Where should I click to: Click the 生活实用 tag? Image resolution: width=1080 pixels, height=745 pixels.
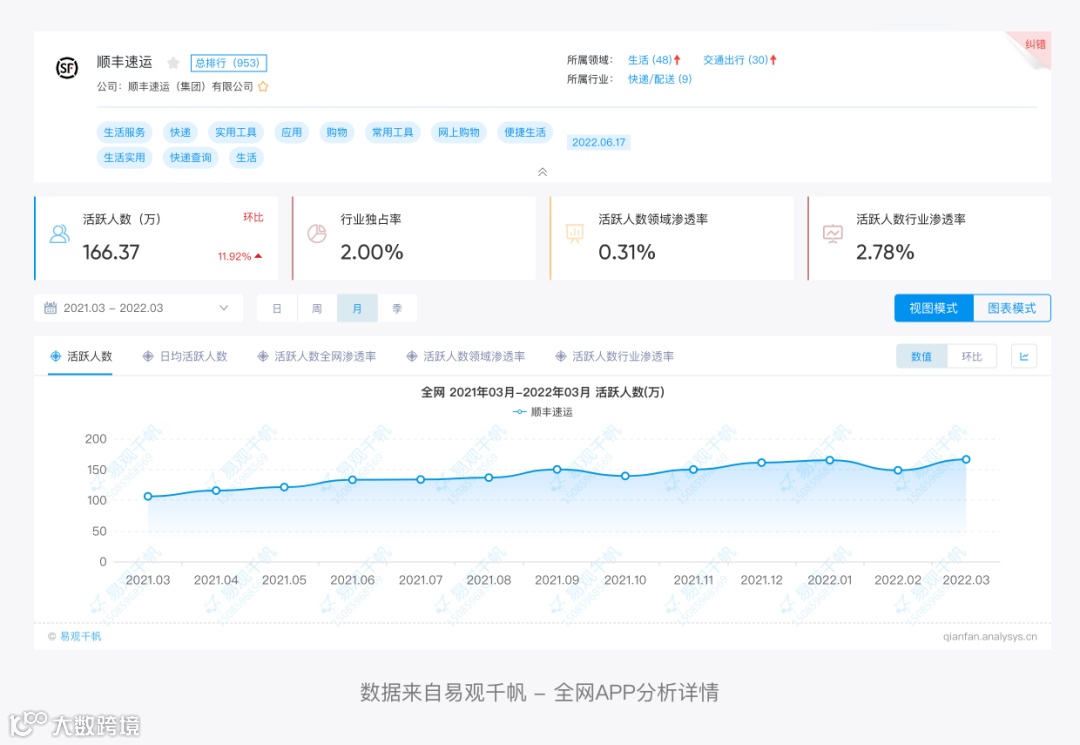point(125,158)
